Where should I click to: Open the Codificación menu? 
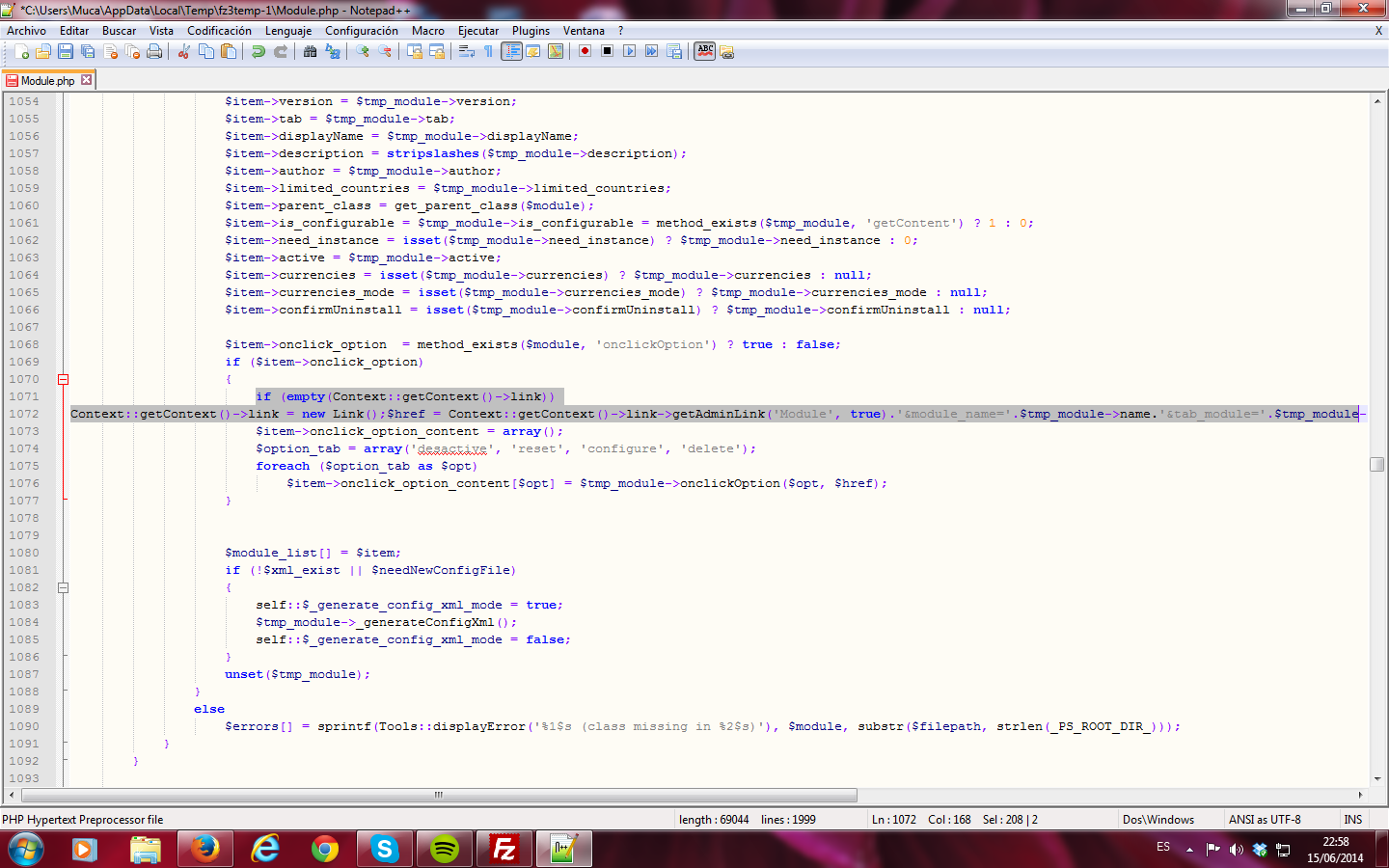click(x=219, y=31)
